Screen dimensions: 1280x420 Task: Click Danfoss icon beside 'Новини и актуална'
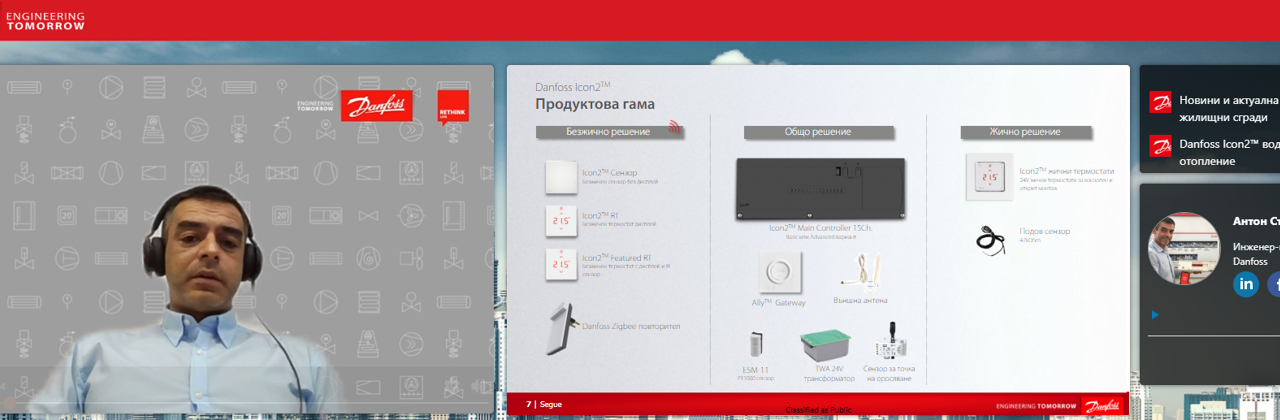pyautogui.click(x=1160, y=102)
